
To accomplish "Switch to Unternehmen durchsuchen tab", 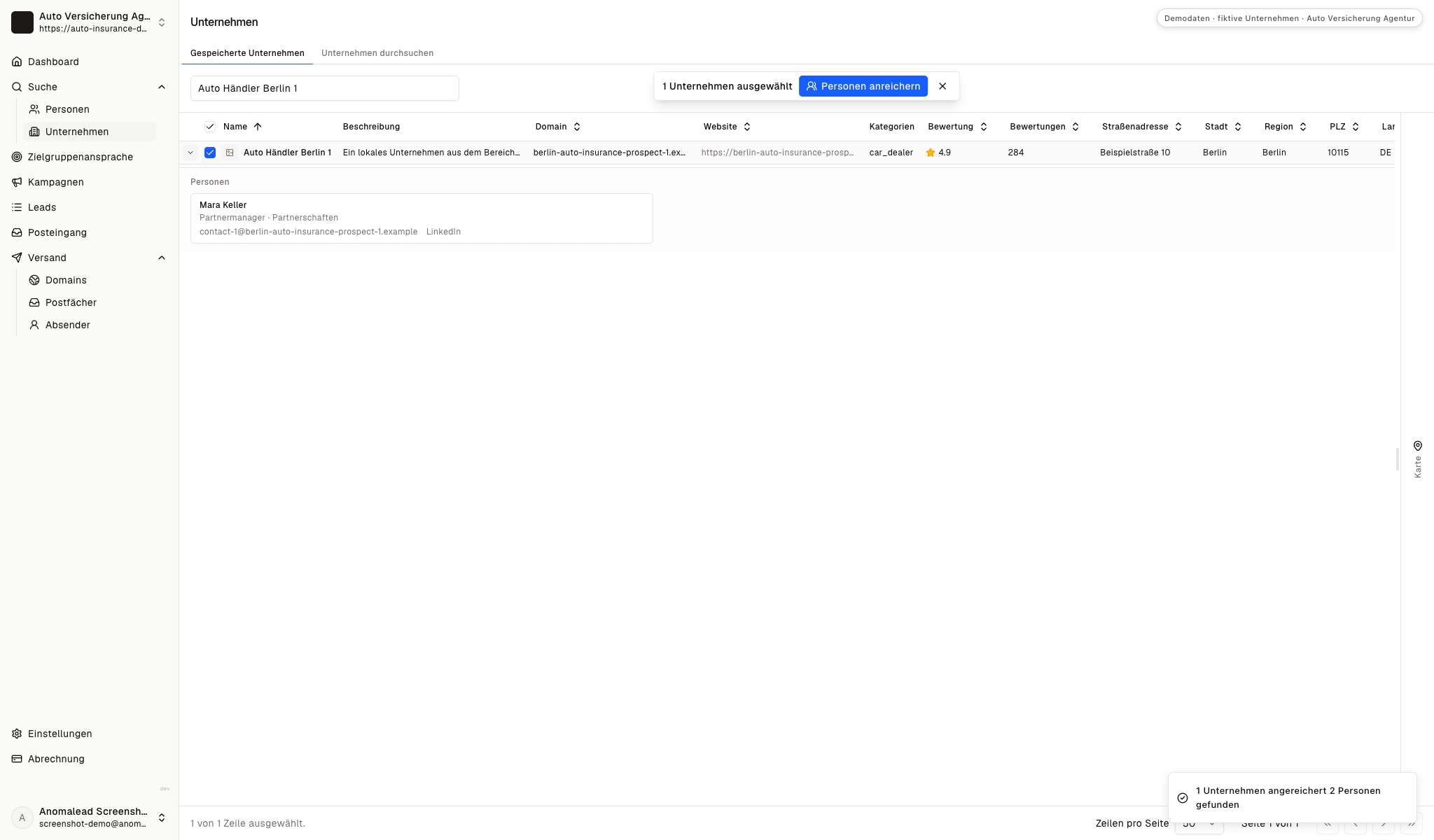I will coord(377,53).
